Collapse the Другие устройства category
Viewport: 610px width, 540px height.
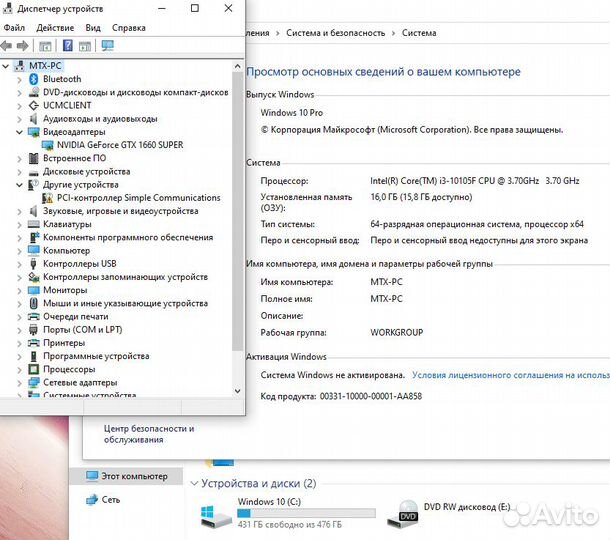pos(19,185)
